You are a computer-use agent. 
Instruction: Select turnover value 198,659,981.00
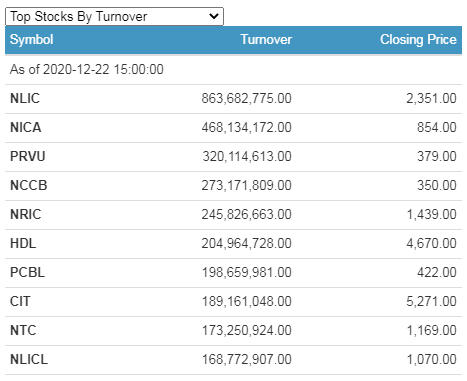247,272
